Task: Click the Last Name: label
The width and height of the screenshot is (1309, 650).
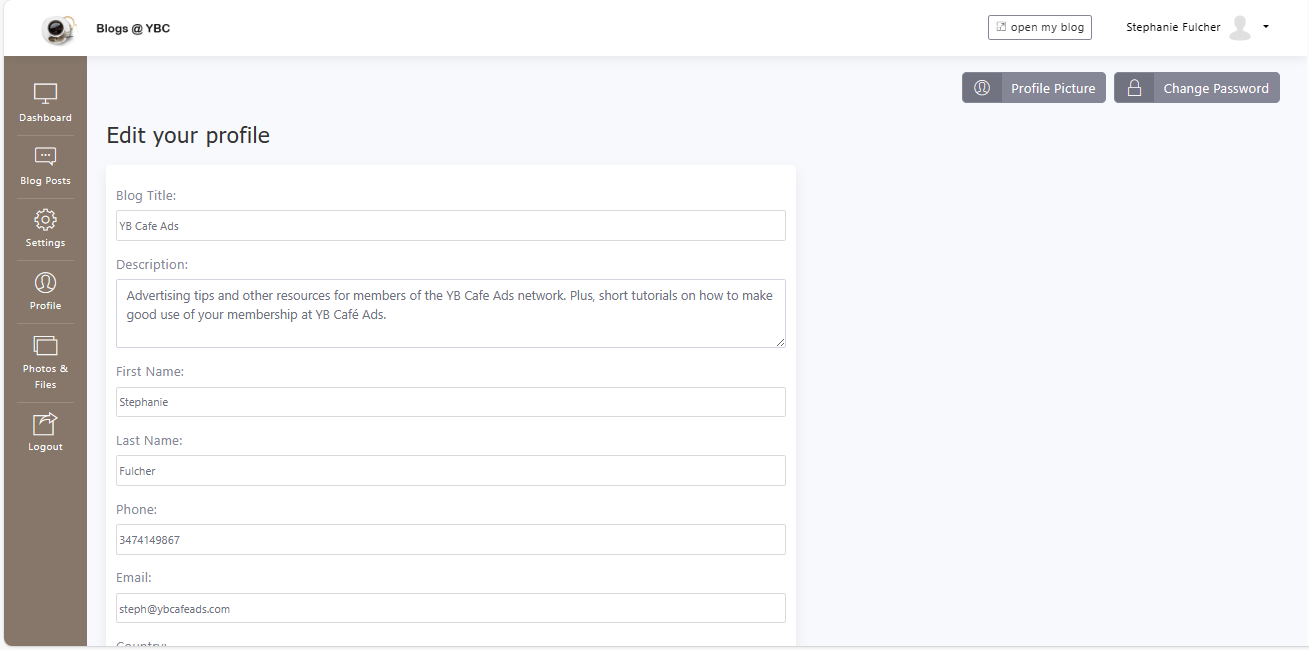Action: pos(149,441)
